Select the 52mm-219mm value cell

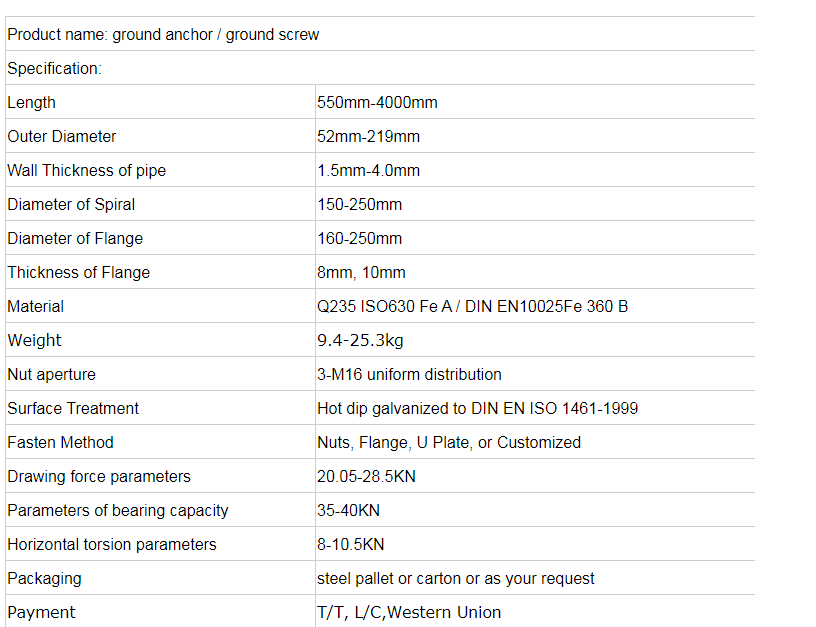(368, 137)
